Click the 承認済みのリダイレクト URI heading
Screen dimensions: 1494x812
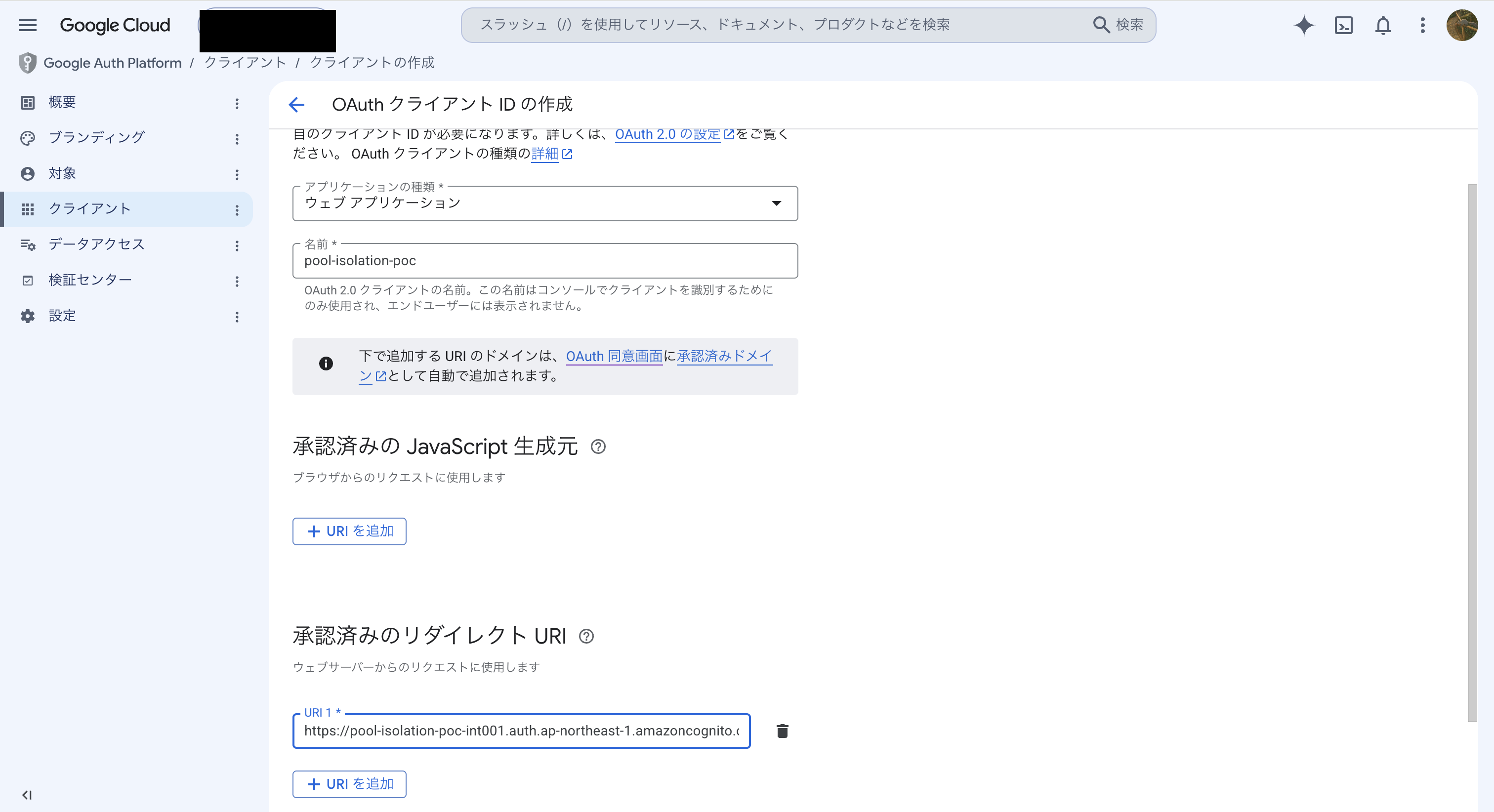pos(429,636)
